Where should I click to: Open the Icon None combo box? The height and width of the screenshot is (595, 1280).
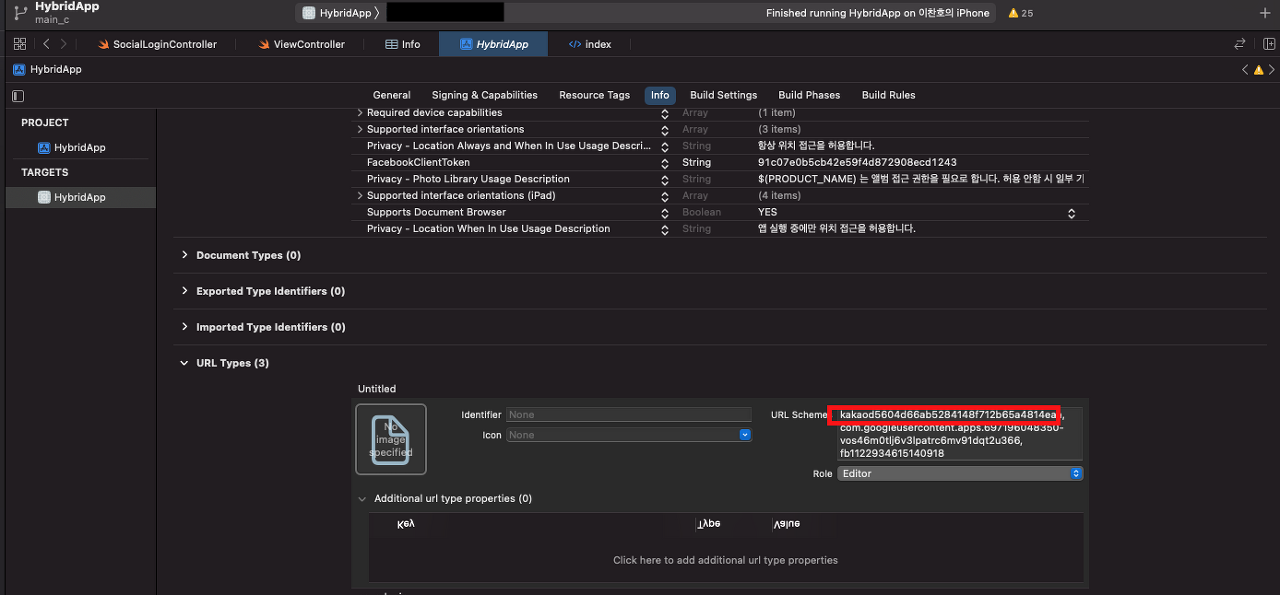(629, 435)
